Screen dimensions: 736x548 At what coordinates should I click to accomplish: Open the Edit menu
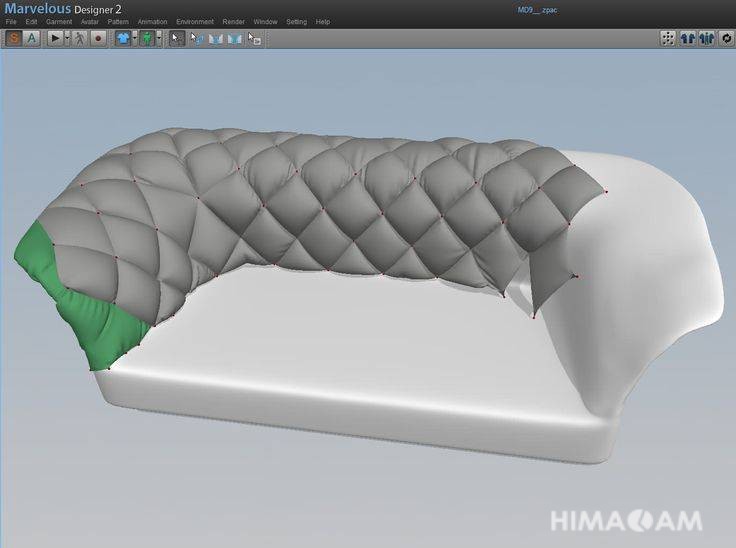click(x=31, y=22)
